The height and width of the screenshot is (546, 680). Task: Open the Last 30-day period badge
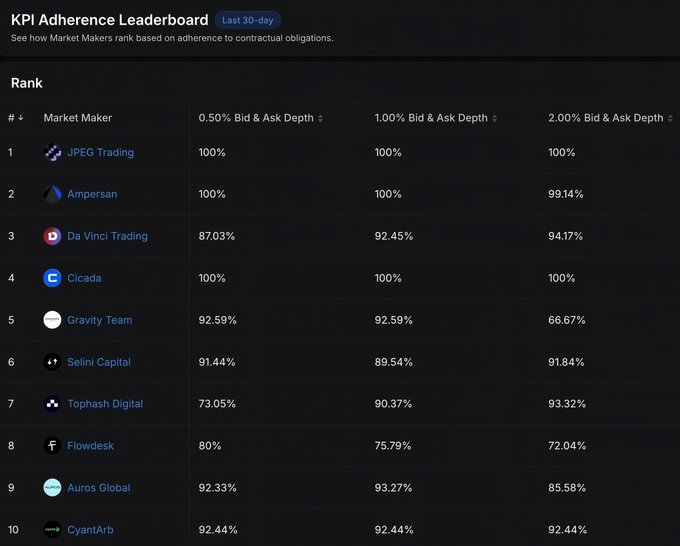coord(248,20)
